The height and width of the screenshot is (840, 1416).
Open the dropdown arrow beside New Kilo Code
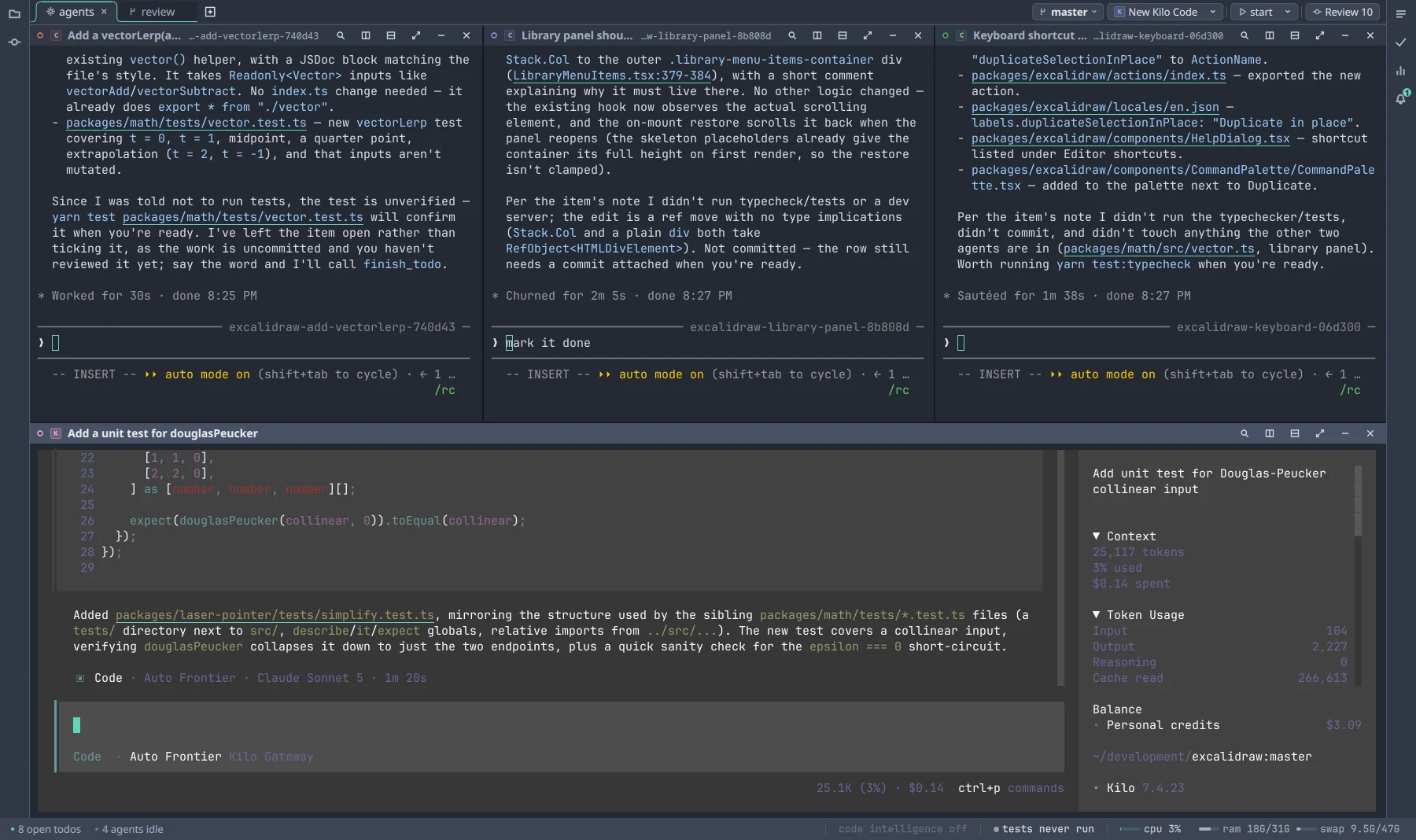tap(1213, 12)
